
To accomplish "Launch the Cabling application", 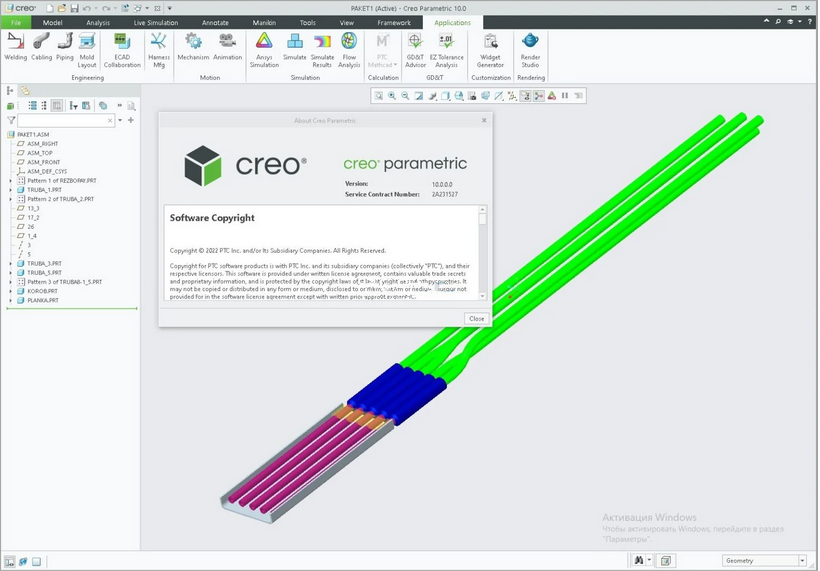I will tap(41, 46).
